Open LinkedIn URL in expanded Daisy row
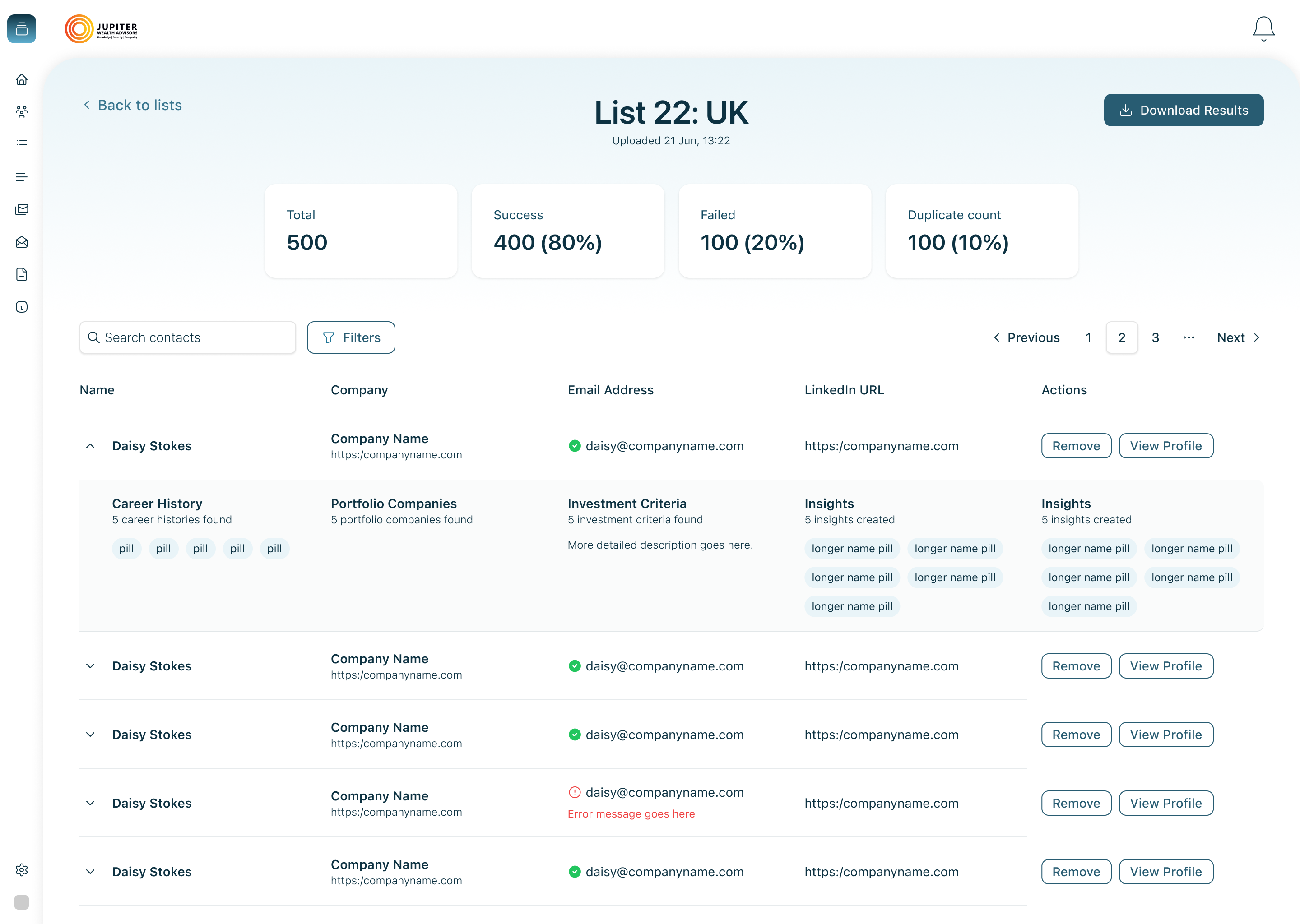 click(x=882, y=445)
